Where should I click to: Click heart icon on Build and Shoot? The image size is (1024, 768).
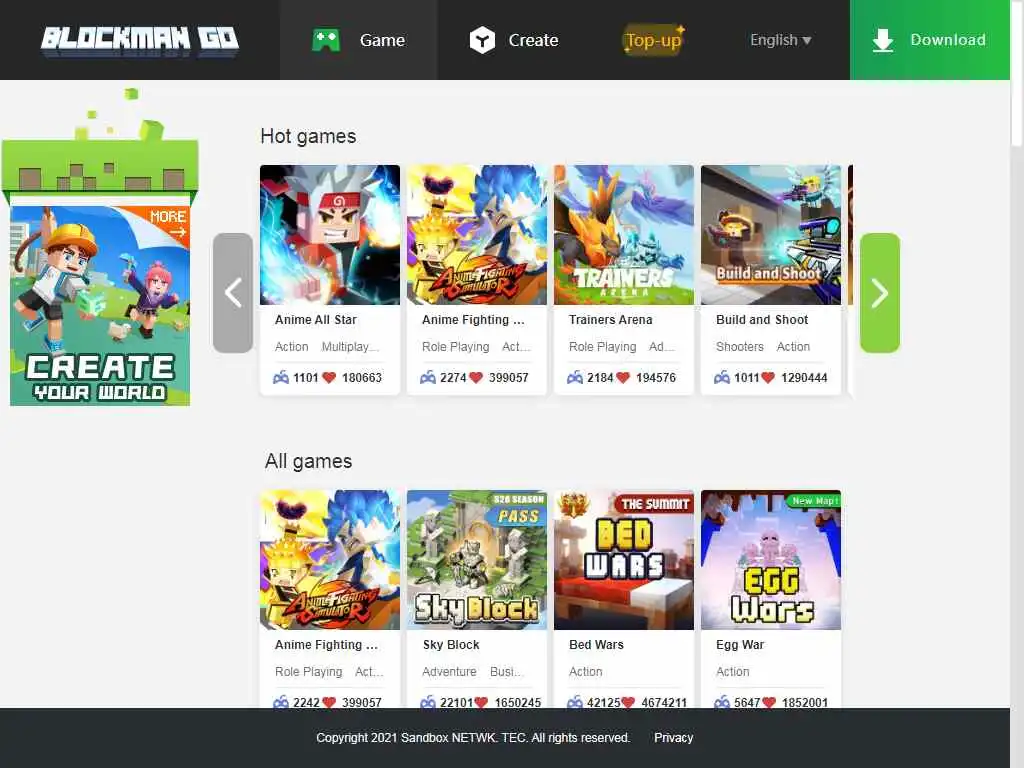(768, 377)
